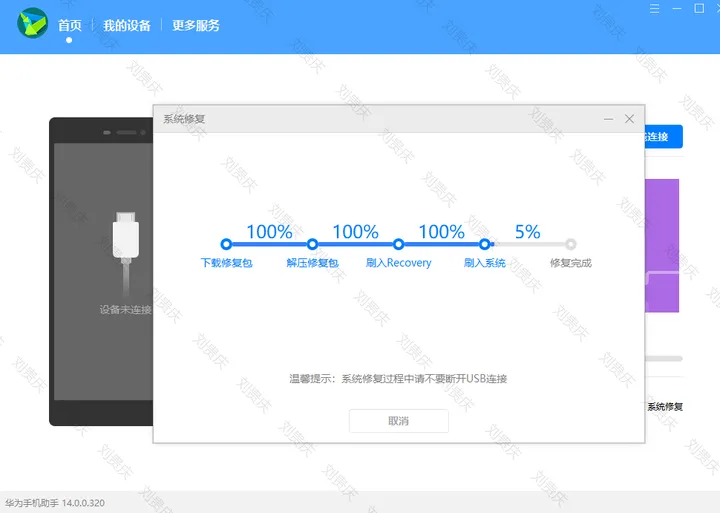720x513 pixels.
Task: Click the 温馨提示 USB warning text
Action: coord(398,379)
